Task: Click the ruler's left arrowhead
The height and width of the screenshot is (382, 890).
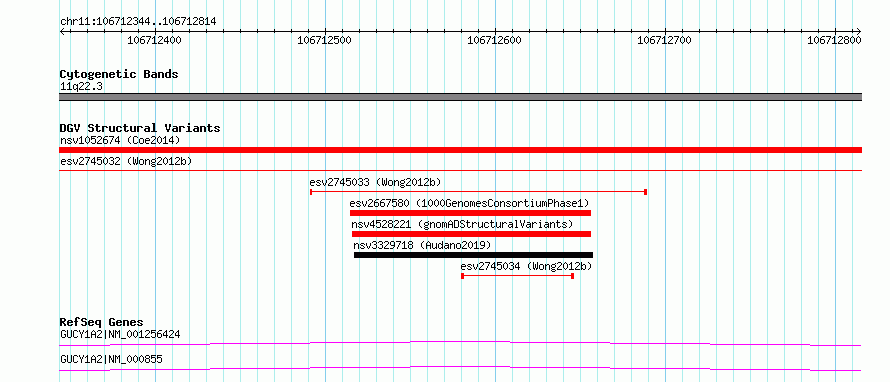Action: (62, 31)
